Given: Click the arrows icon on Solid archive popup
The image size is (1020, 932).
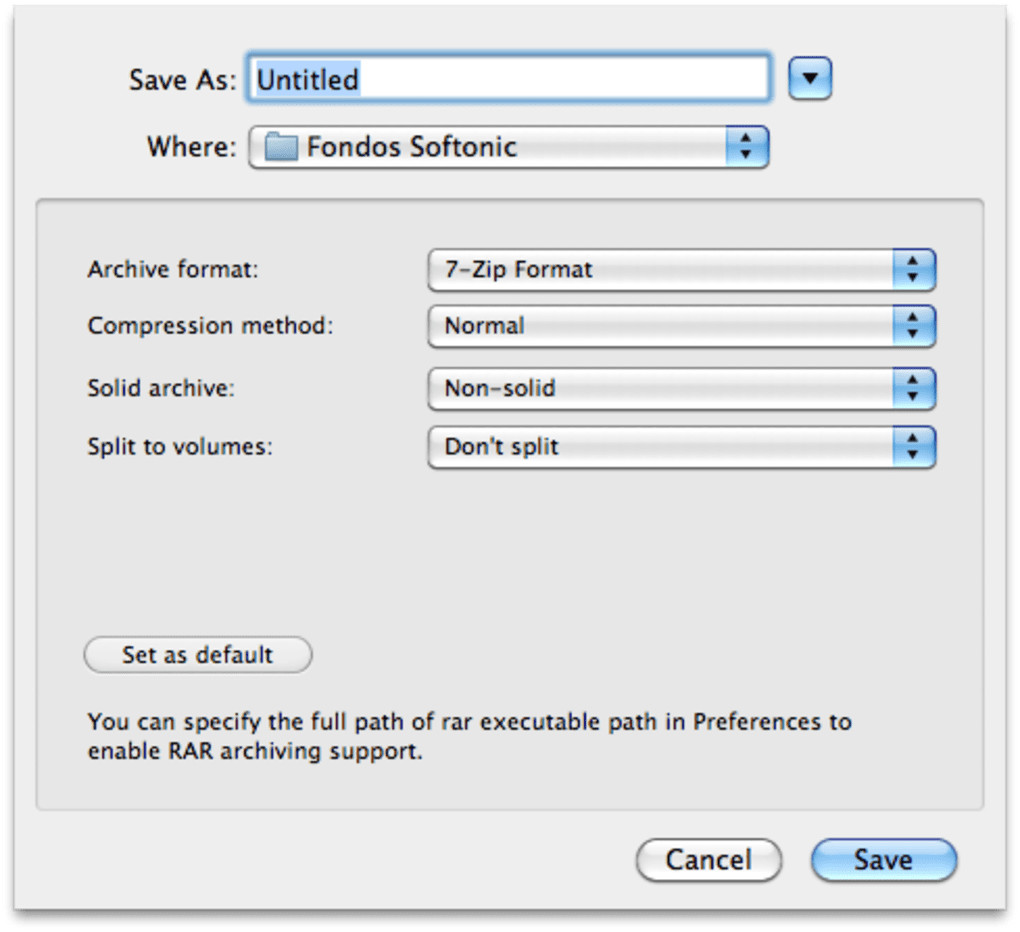Looking at the screenshot, I should point(912,388).
